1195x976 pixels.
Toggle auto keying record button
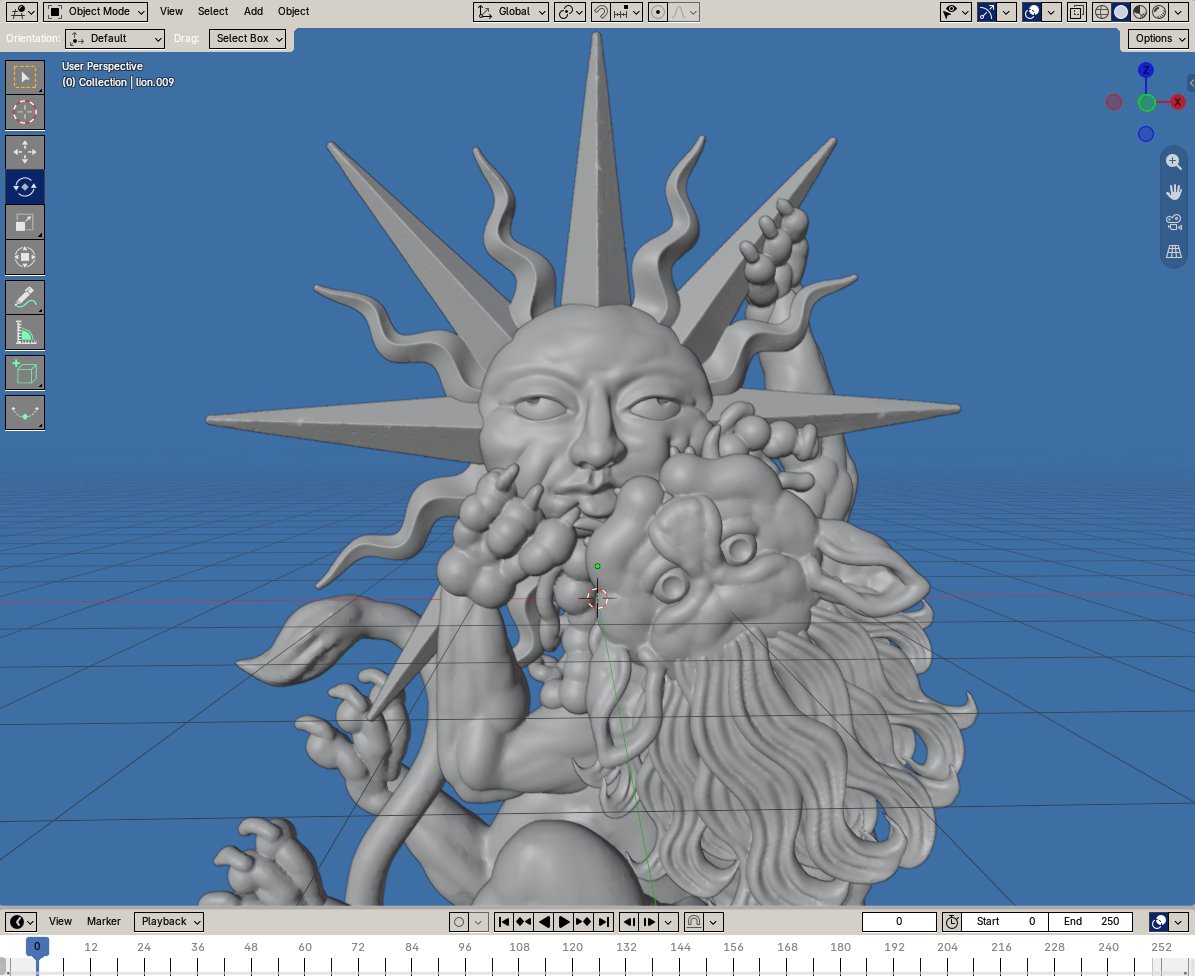point(459,922)
